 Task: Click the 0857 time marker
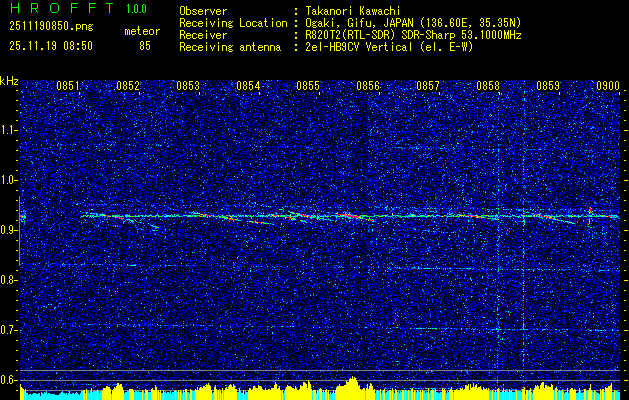tap(428, 86)
